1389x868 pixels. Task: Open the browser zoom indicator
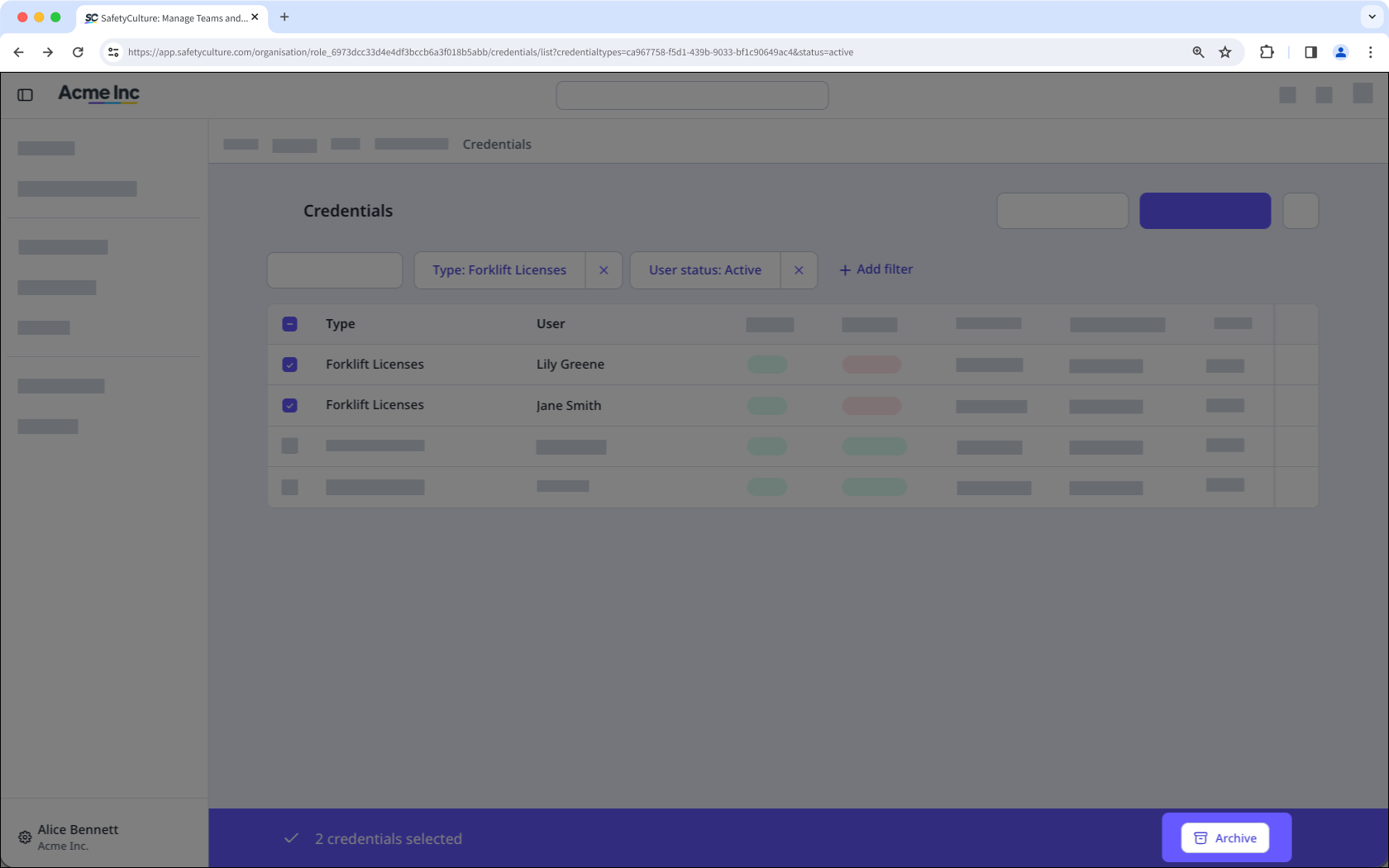click(x=1198, y=52)
